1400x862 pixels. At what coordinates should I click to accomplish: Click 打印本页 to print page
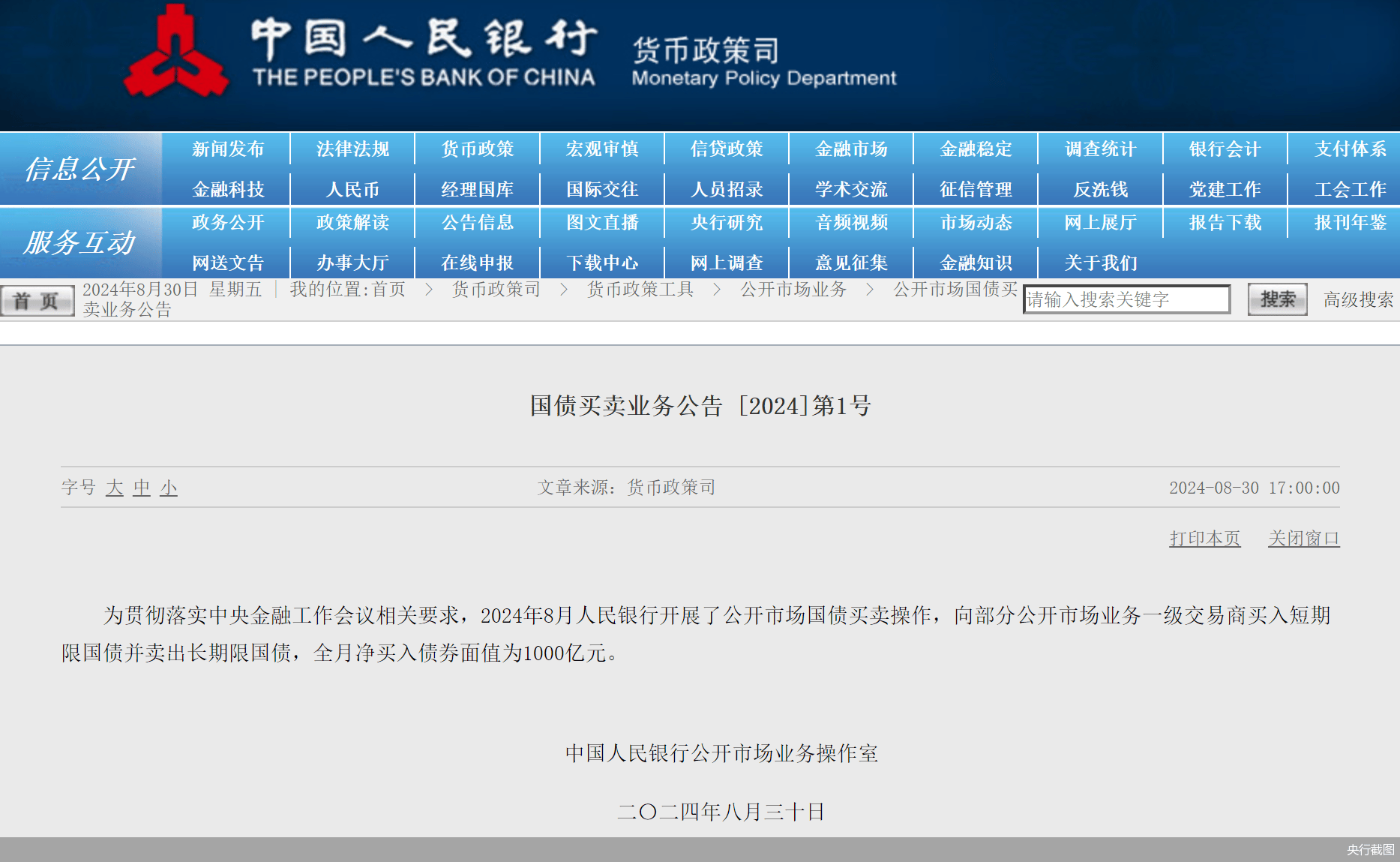pyautogui.click(x=1205, y=539)
